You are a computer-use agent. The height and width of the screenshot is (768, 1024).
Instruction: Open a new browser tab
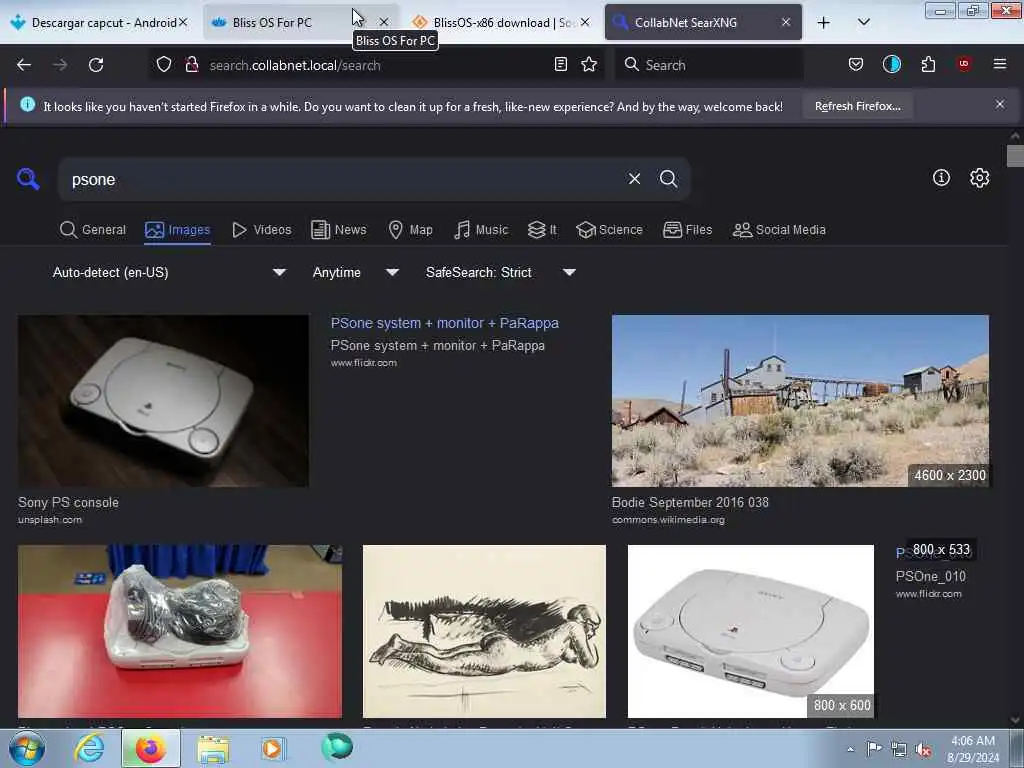pyautogui.click(x=824, y=23)
